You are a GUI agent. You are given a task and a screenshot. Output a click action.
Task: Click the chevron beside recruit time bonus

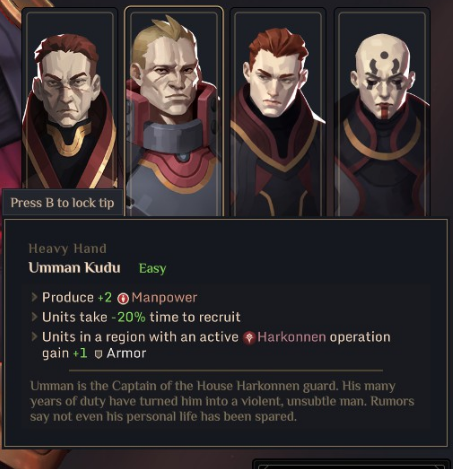(x=34, y=317)
